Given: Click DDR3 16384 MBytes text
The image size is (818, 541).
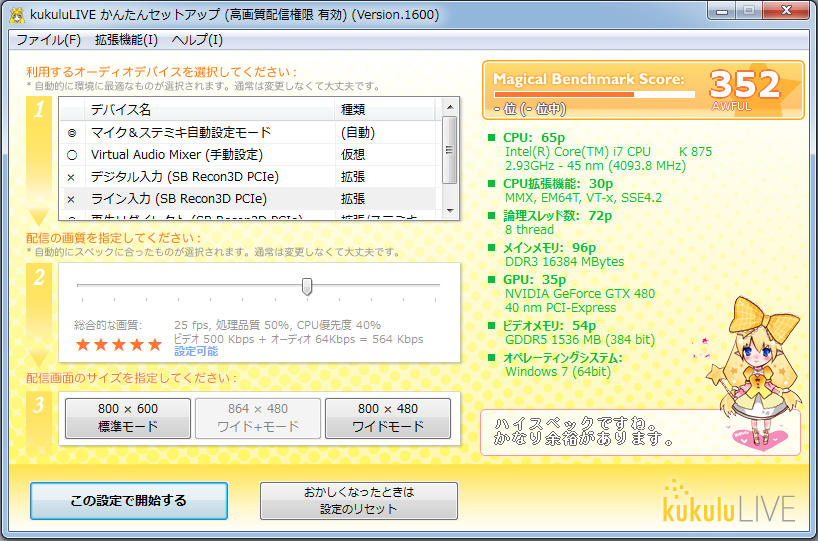Looking at the screenshot, I should [x=564, y=262].
